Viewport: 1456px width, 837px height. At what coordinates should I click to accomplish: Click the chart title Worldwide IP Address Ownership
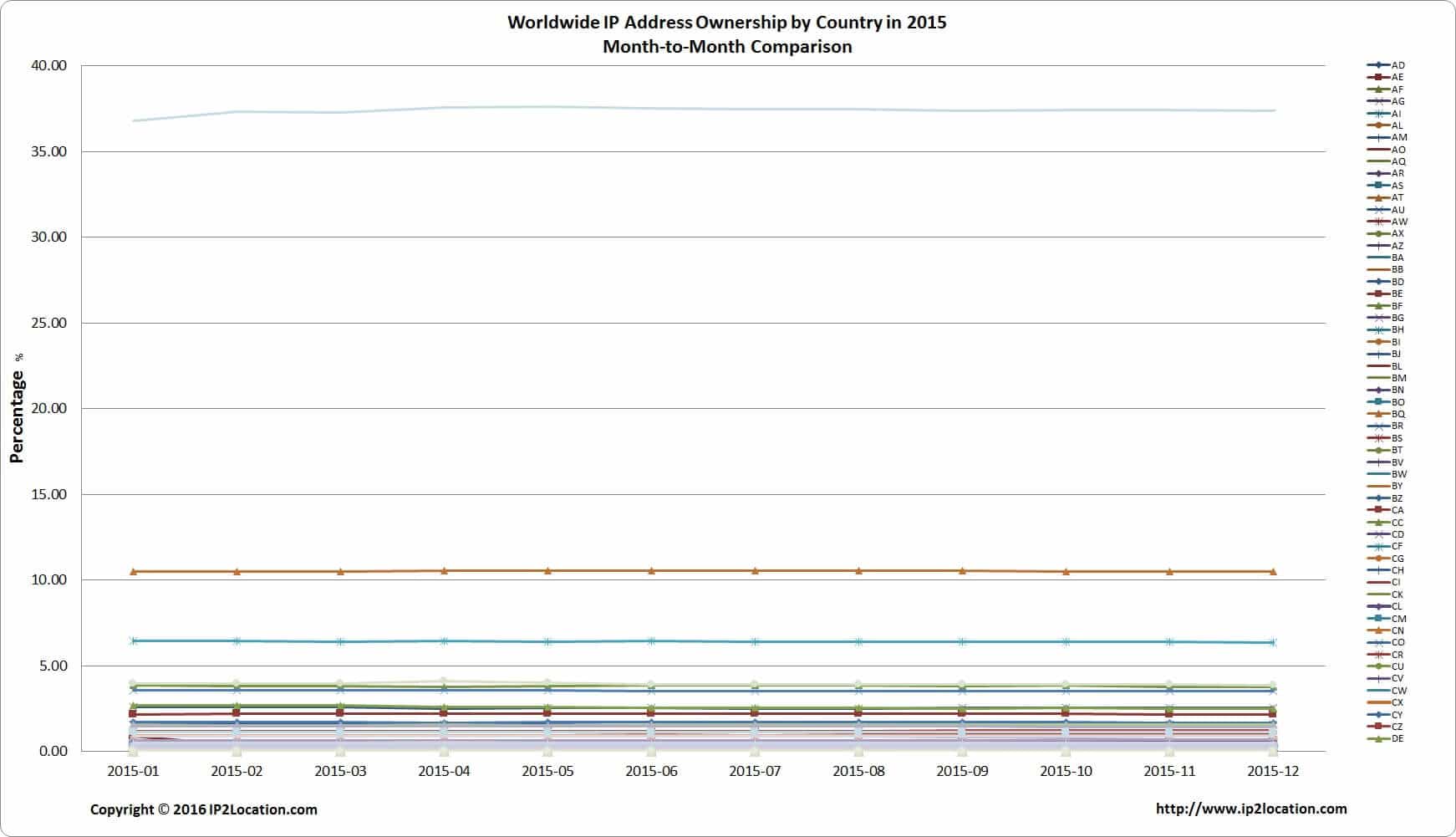[x=726, y=23]
